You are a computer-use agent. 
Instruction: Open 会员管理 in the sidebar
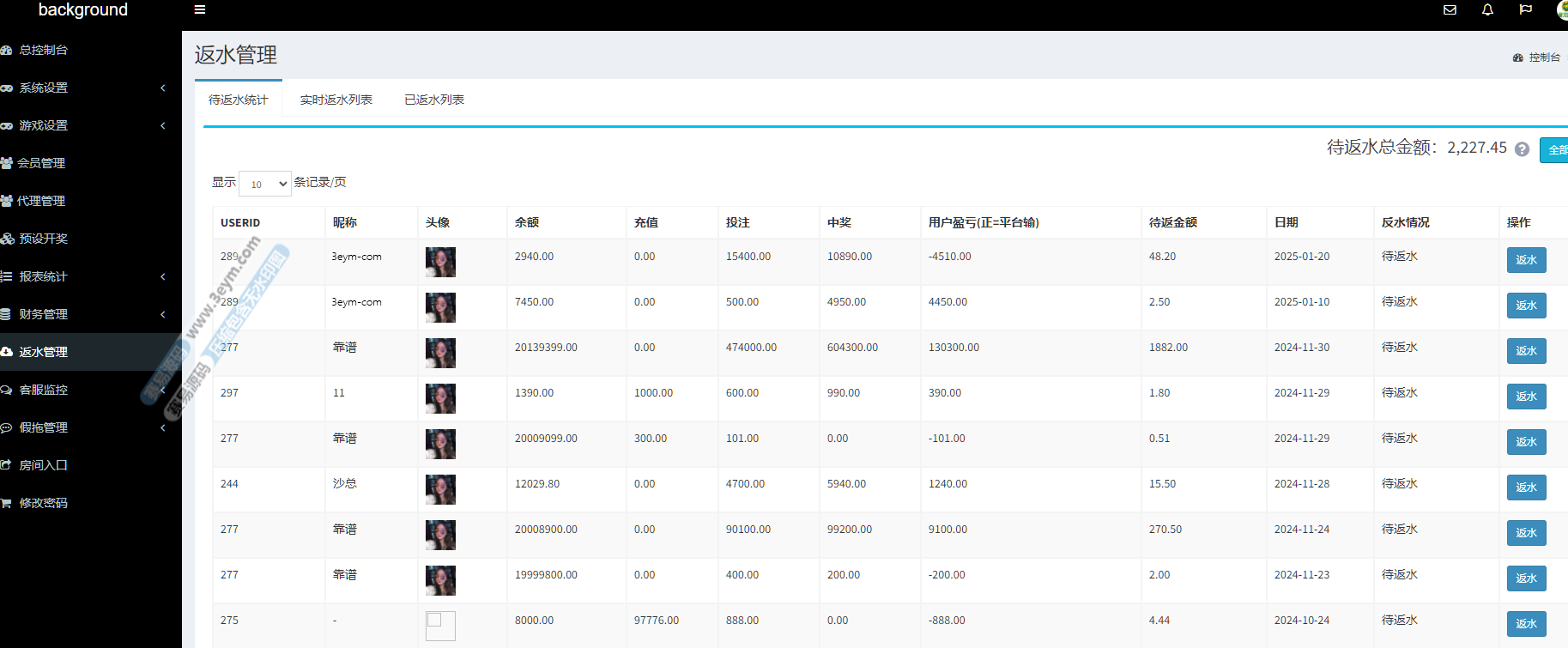(41, 163)
